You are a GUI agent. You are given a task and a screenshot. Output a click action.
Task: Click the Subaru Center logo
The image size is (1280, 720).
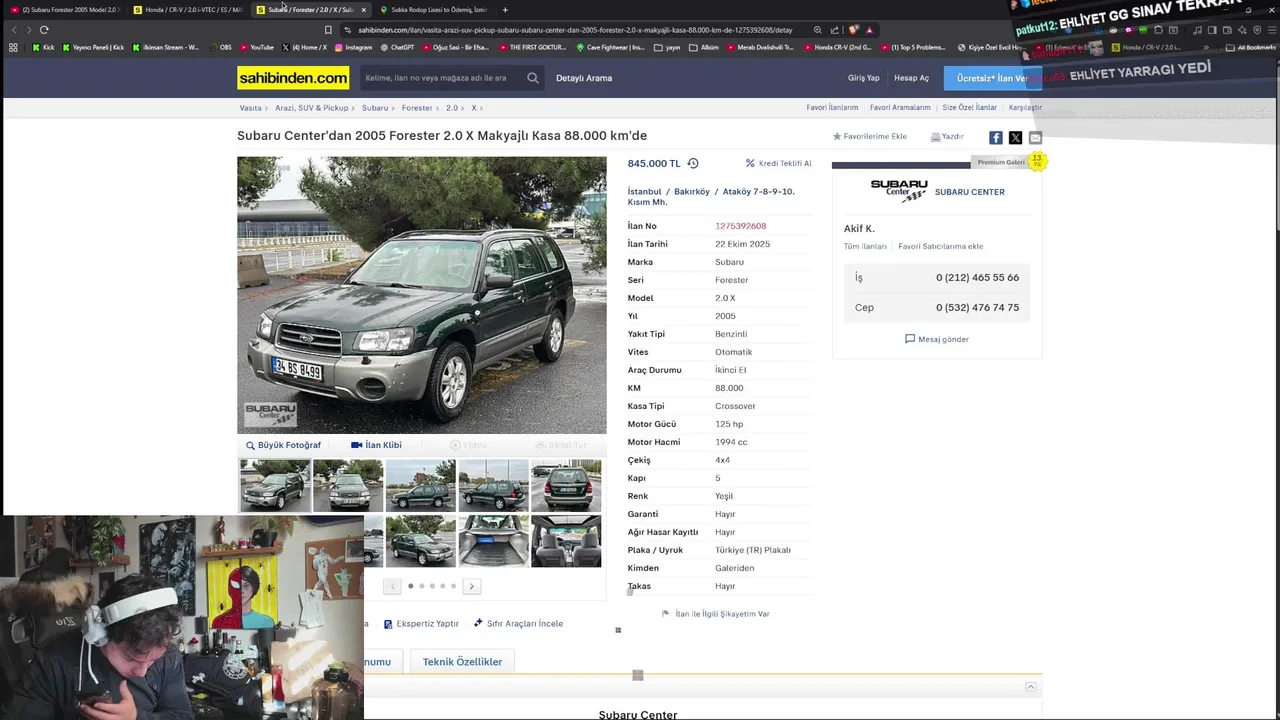click(899, 191)
